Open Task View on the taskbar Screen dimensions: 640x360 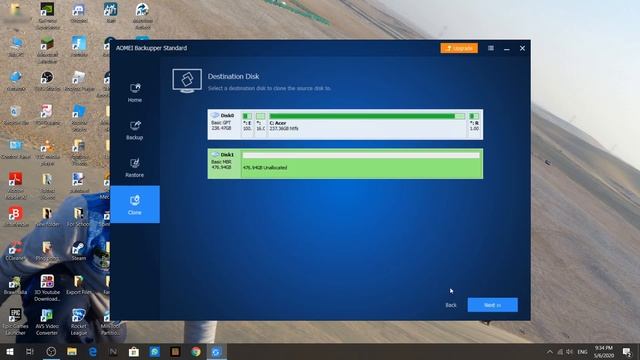pos(30,351)
